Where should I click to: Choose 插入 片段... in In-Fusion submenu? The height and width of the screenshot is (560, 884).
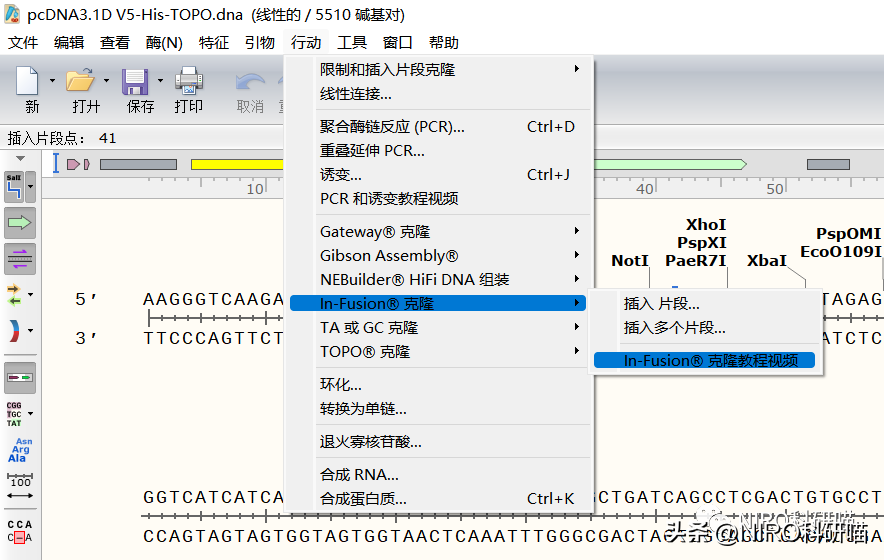pos(662,304)
